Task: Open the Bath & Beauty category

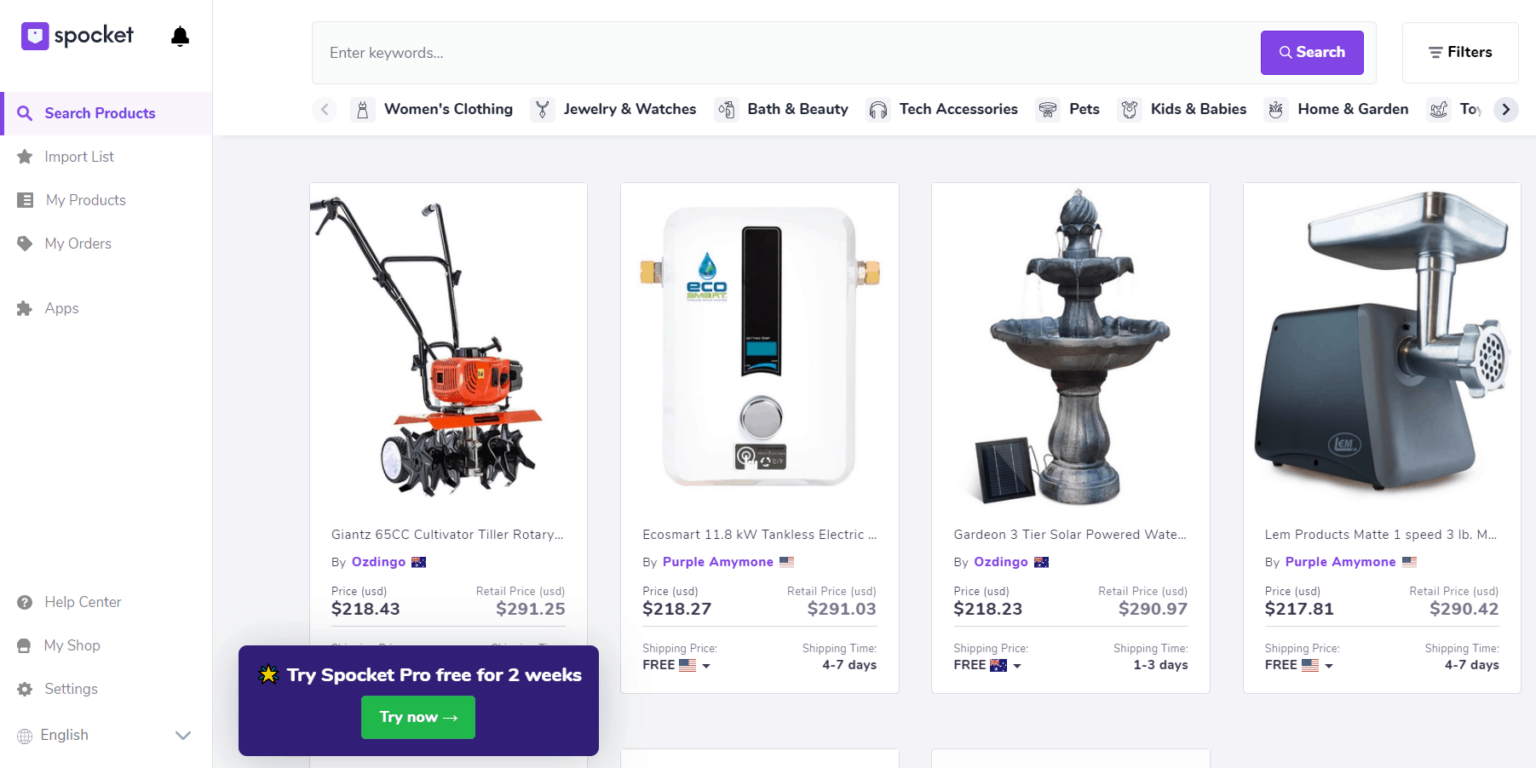Action: pos(725,109)
